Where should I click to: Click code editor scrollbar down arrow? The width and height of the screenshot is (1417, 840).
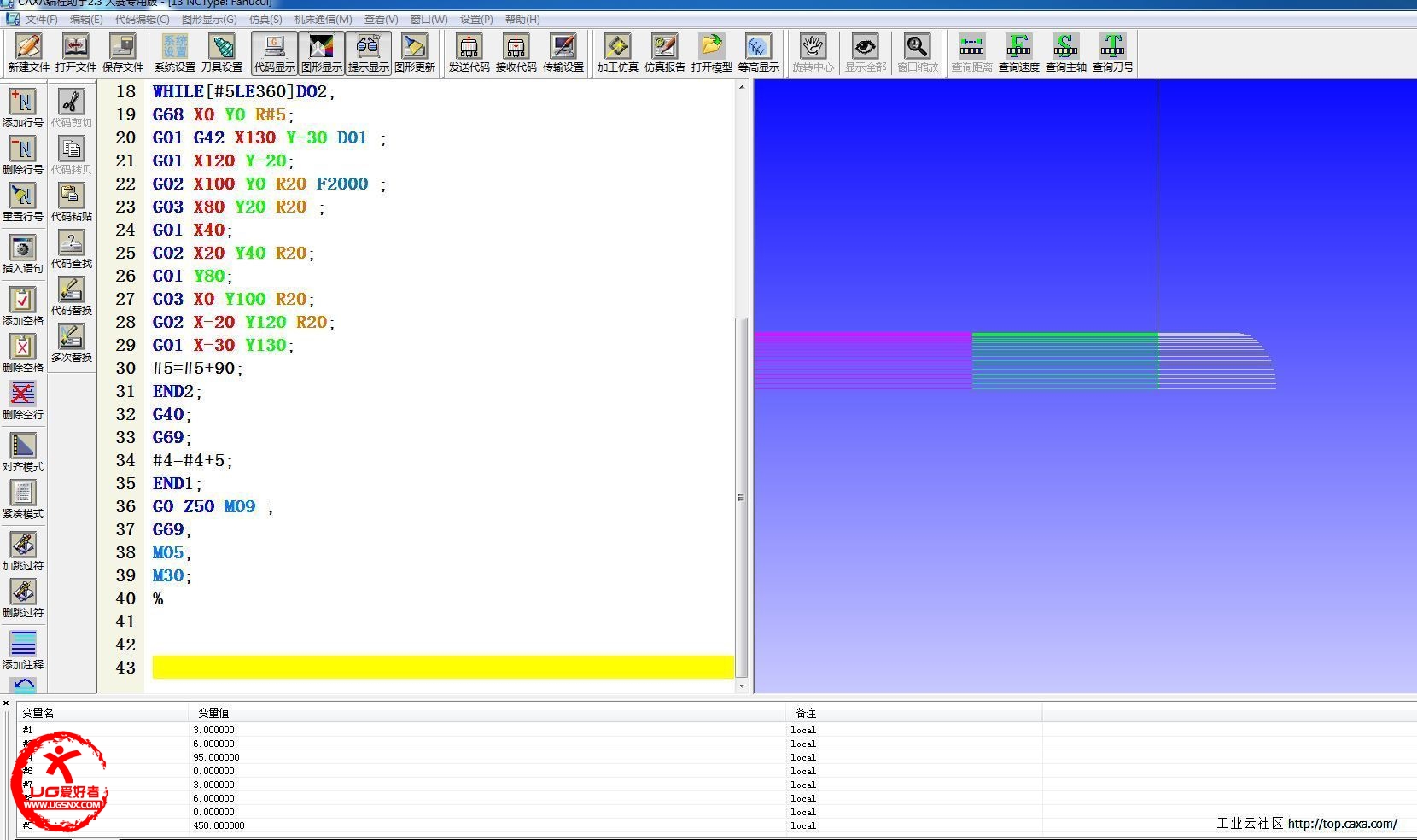(x=741, y=685)
